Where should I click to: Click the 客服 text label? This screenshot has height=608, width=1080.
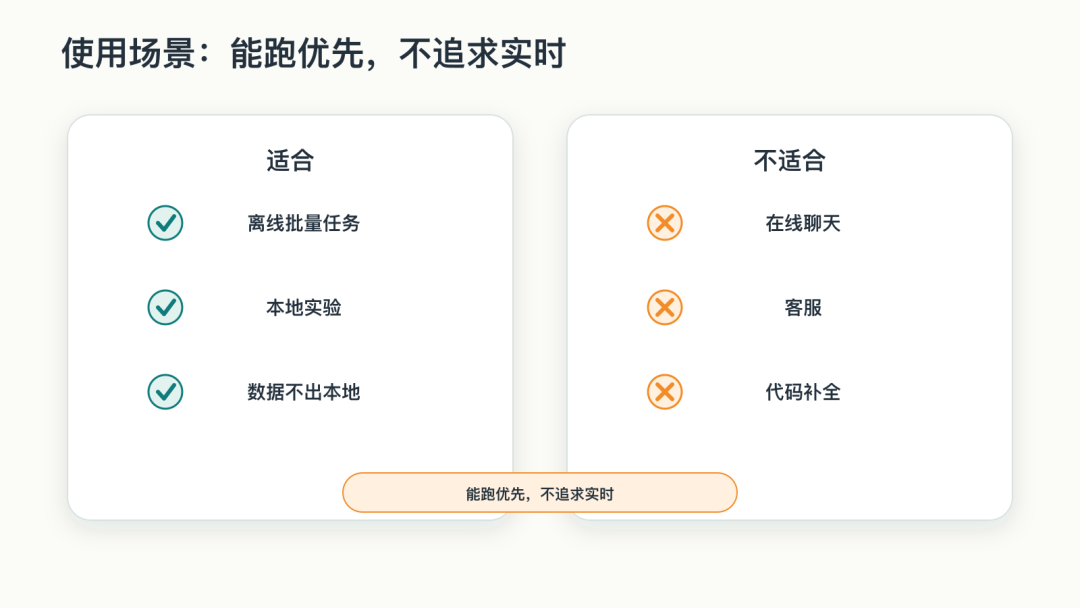tap(803, 307)
